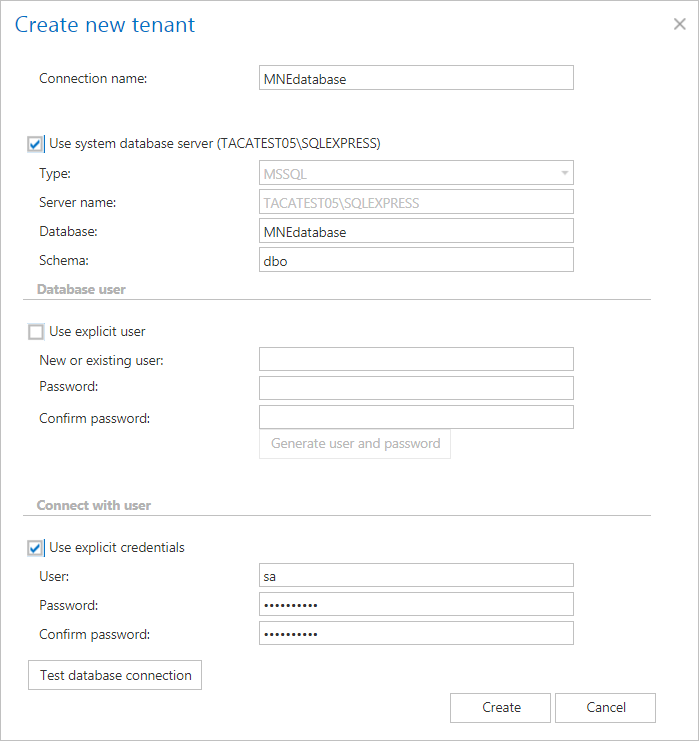Click the Create button
Screen dimensions: 699x741
pos(501,707)
